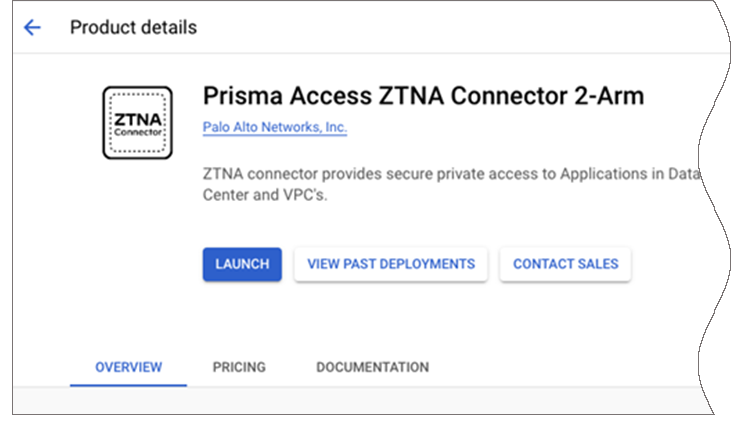
Task: Click the ZTNA Connector product logo
Action: [137, 122]
